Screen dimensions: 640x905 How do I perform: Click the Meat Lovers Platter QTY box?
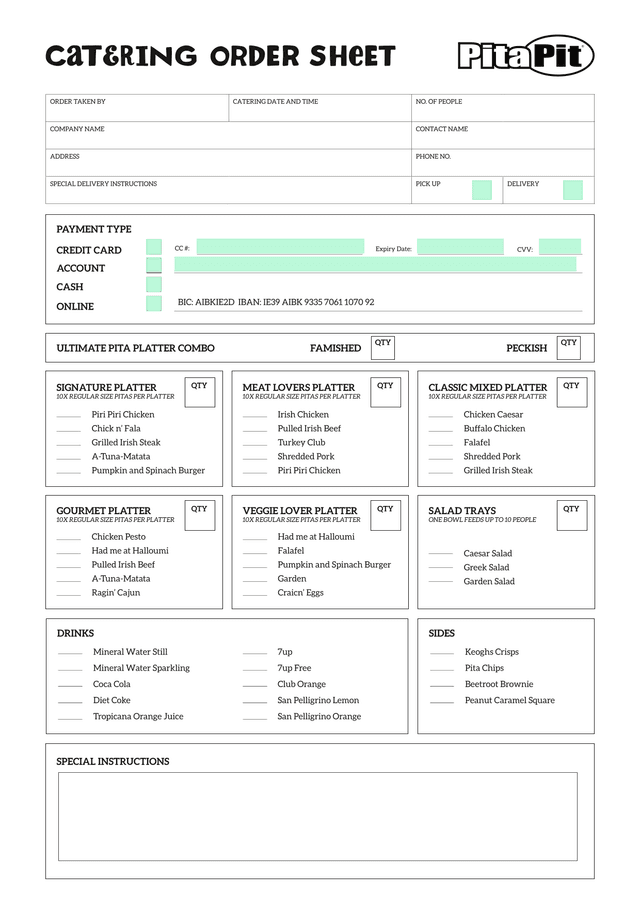tap(386, 392)
